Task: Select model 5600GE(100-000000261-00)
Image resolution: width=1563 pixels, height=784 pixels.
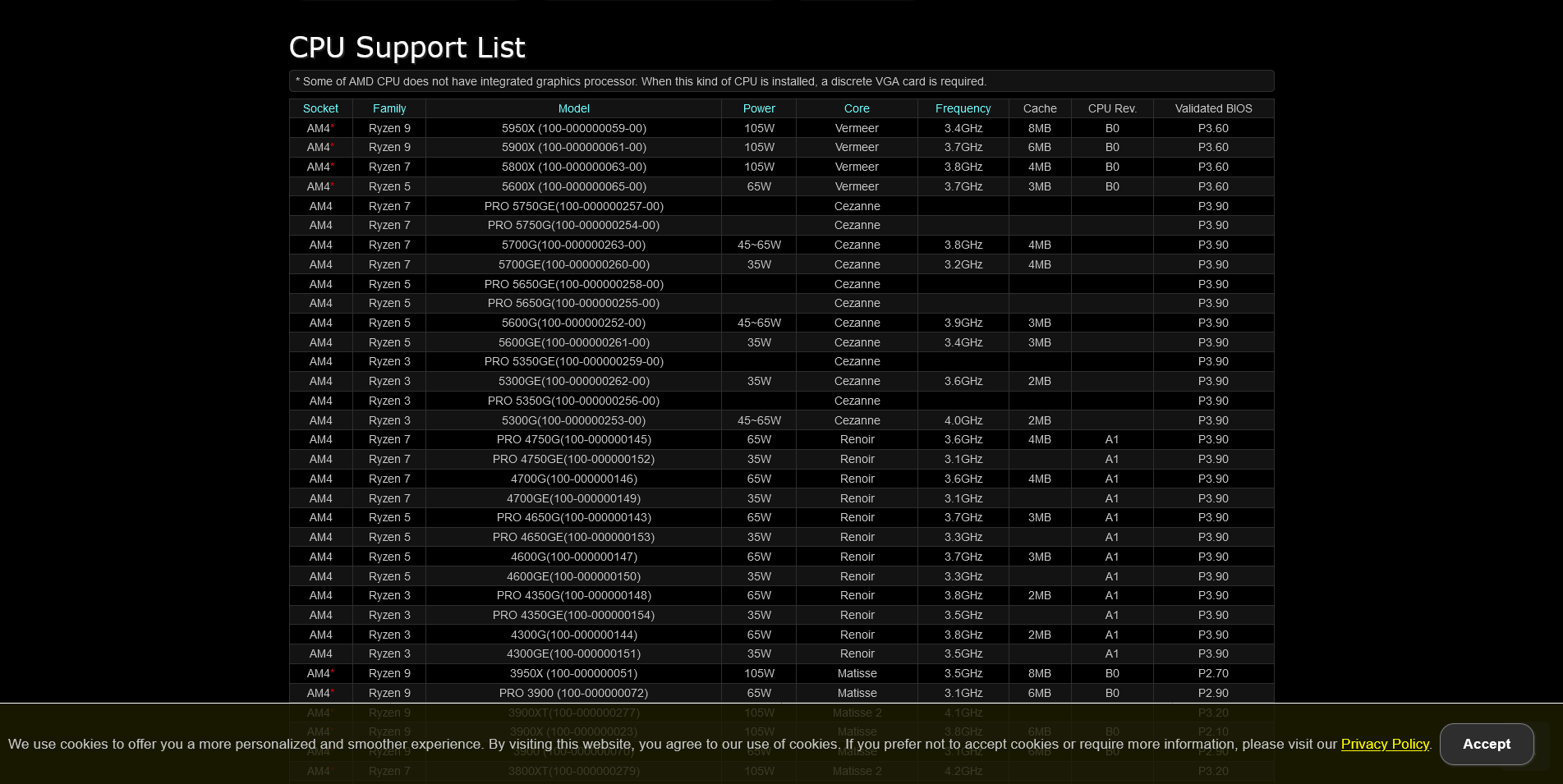Action: tap(574, 342)
